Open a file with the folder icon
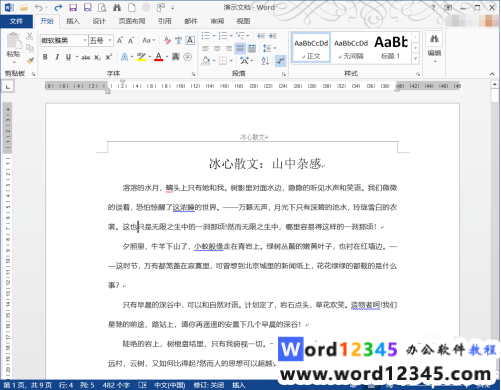The image size is (501, 390). tap(24, 7)
